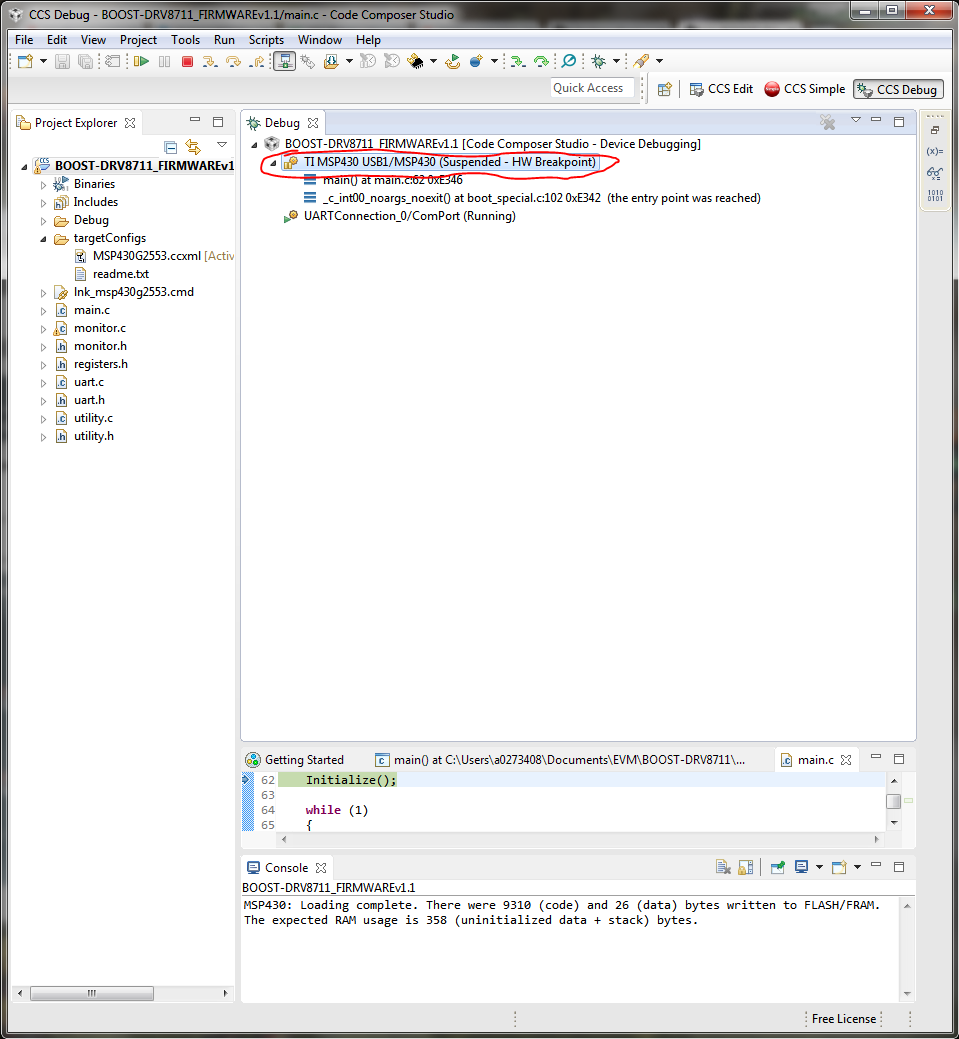
Task: Click the Project Explorer horizontal scrollbar thumb
Action: 92,993
